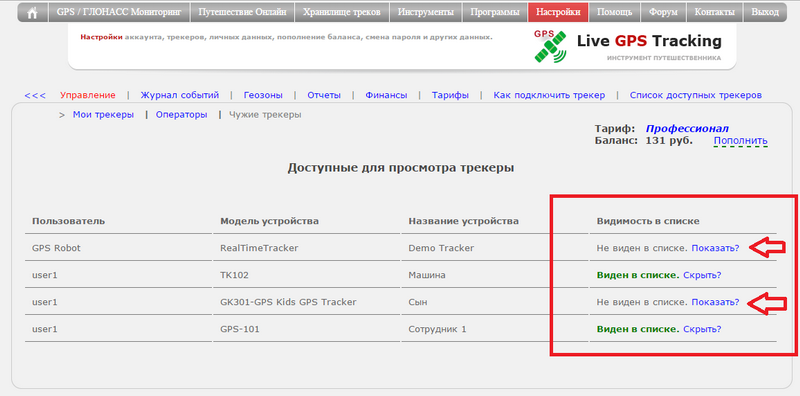The width and height of the screenshot is (800, 396).
Task: Show the Demo Tracker in the list
Action: 715,248
